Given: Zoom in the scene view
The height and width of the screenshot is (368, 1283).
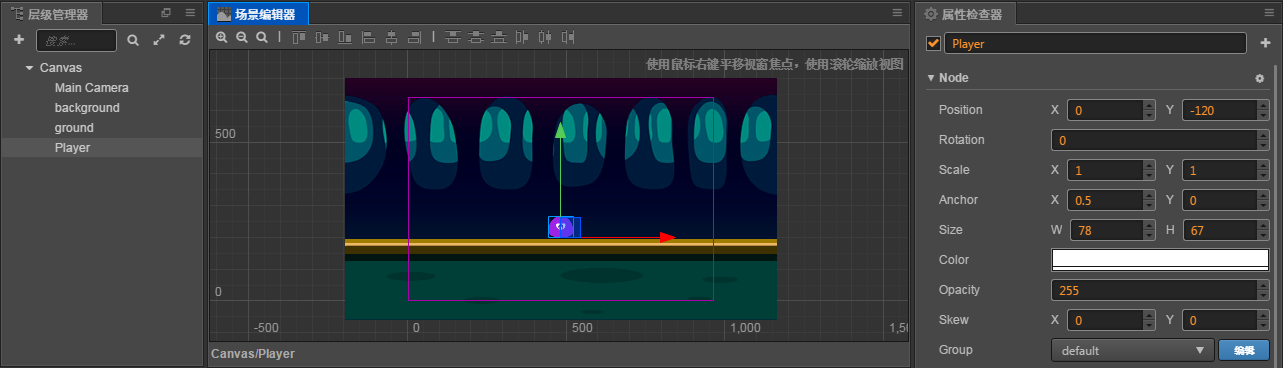Looking at the screenshot, I should (222, 37).
